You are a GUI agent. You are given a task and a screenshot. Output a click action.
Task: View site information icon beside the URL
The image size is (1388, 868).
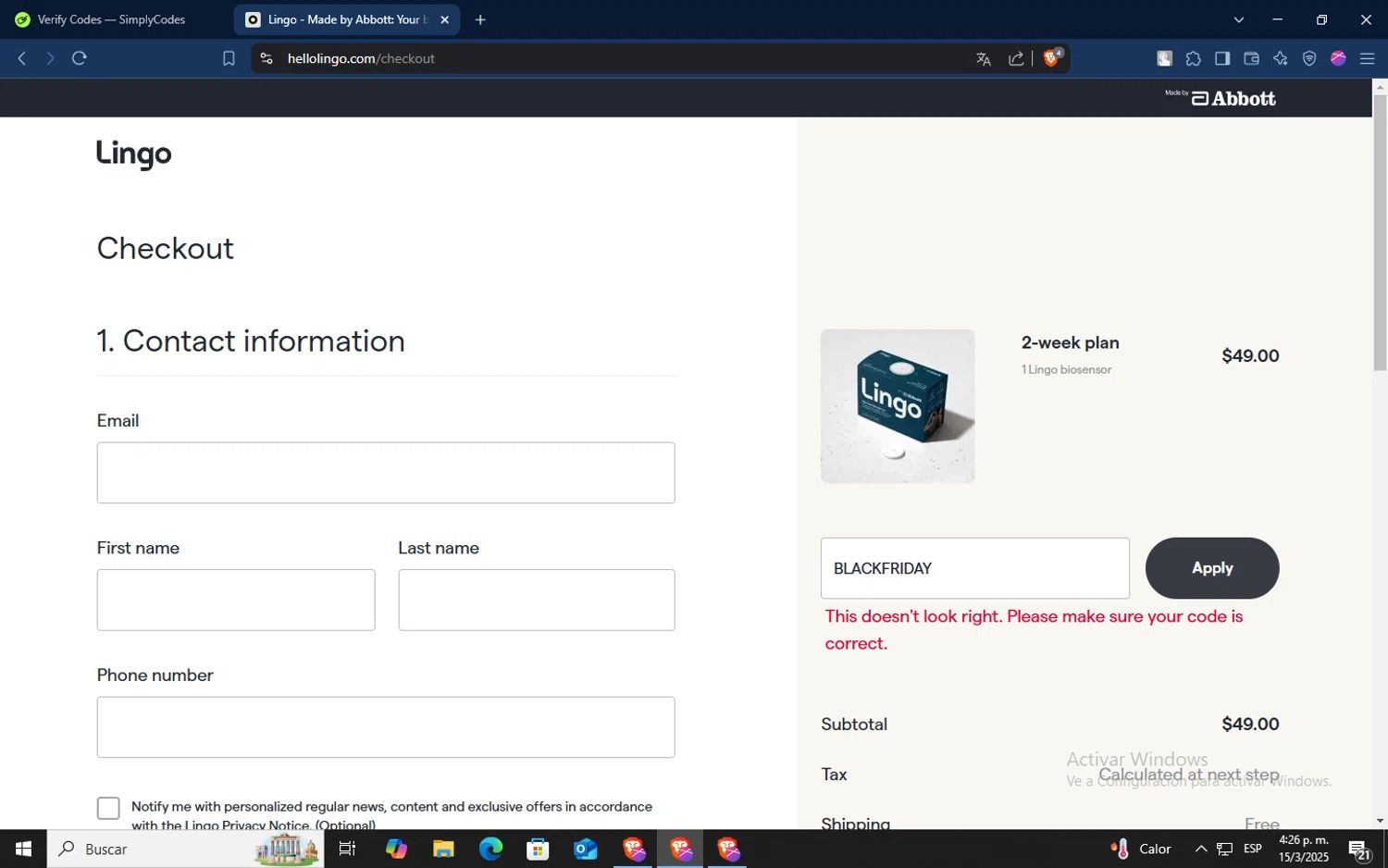click(266, 58)
